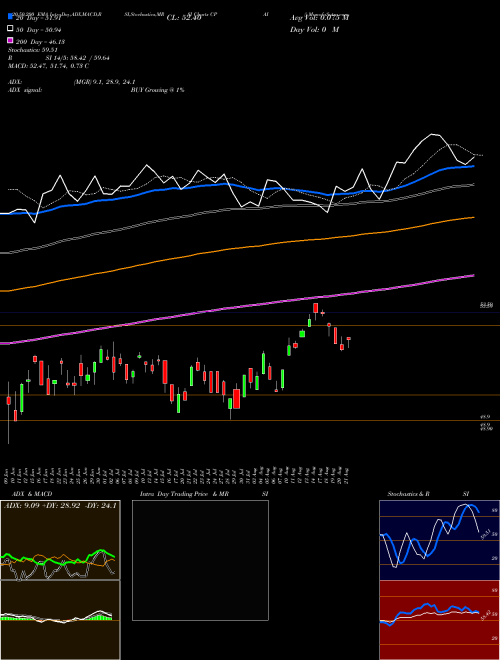Open the red RSI panel chart
The width and height of the screenshot is (500, 660).
pos(440,620)
